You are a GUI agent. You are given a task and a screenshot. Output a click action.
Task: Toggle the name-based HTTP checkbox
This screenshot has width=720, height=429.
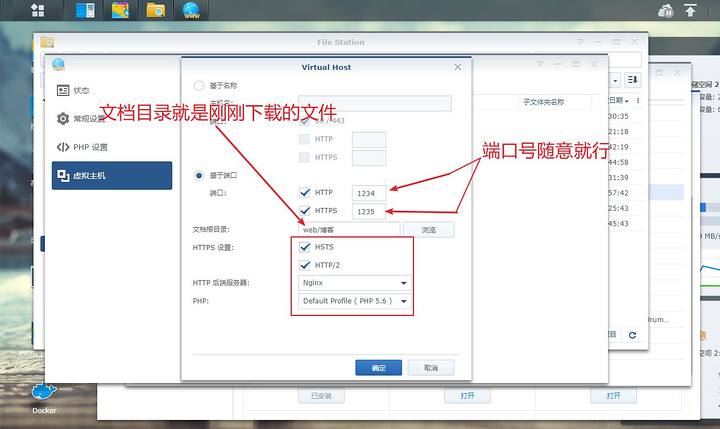pos(304,139)
